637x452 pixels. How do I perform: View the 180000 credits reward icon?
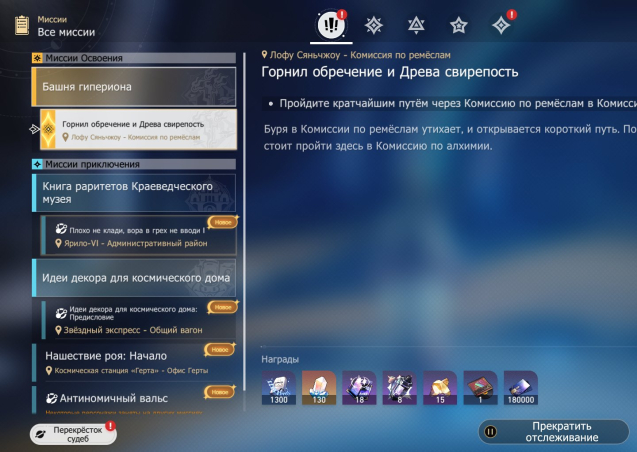(x=520, y=388)
